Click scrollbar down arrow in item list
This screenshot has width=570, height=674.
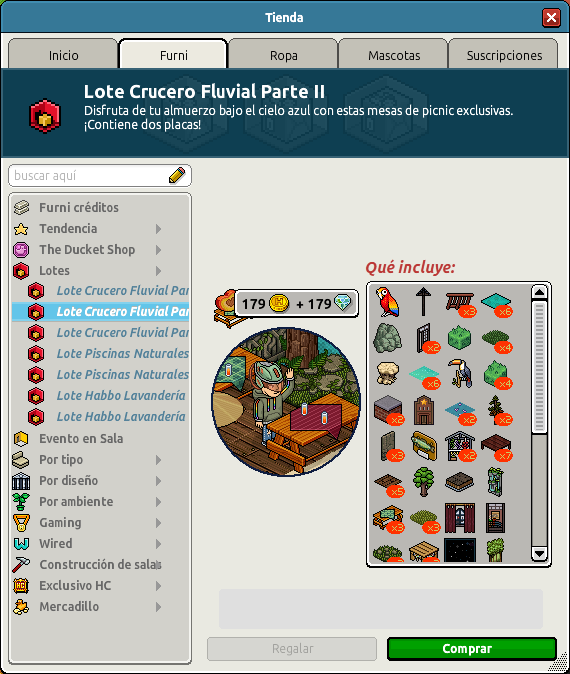pyautogui.click(x=539, y=553)
